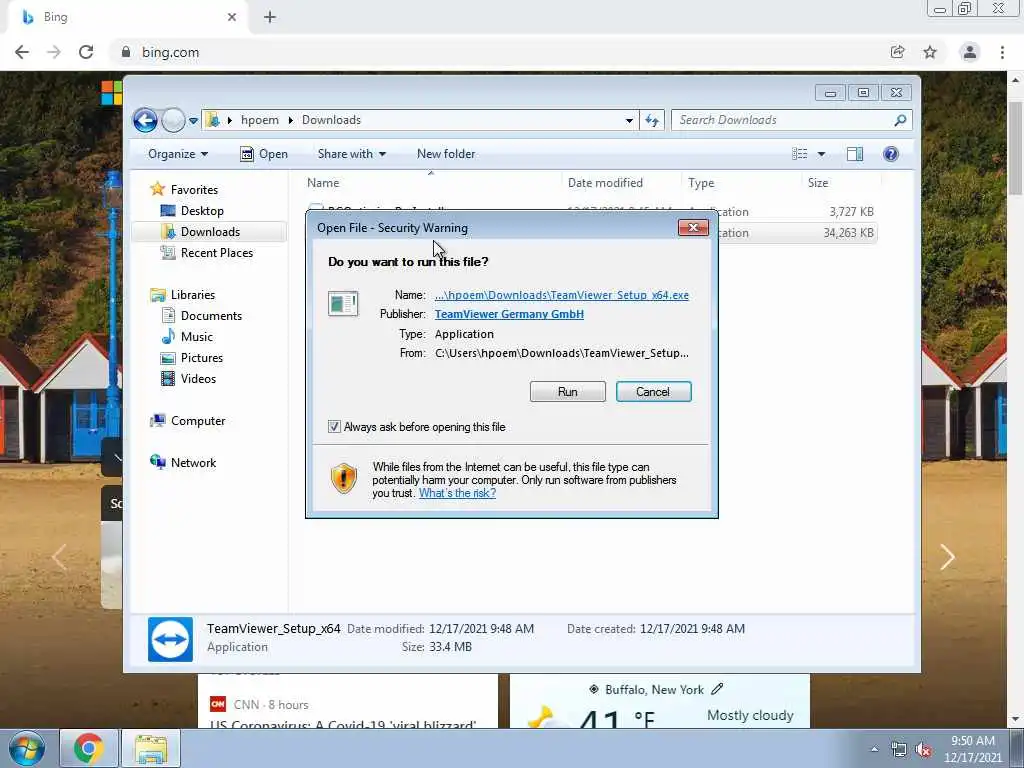1024x768 pixels.
Task: Click the warning shield icon in dialog
Action: (x=344, y=479)
